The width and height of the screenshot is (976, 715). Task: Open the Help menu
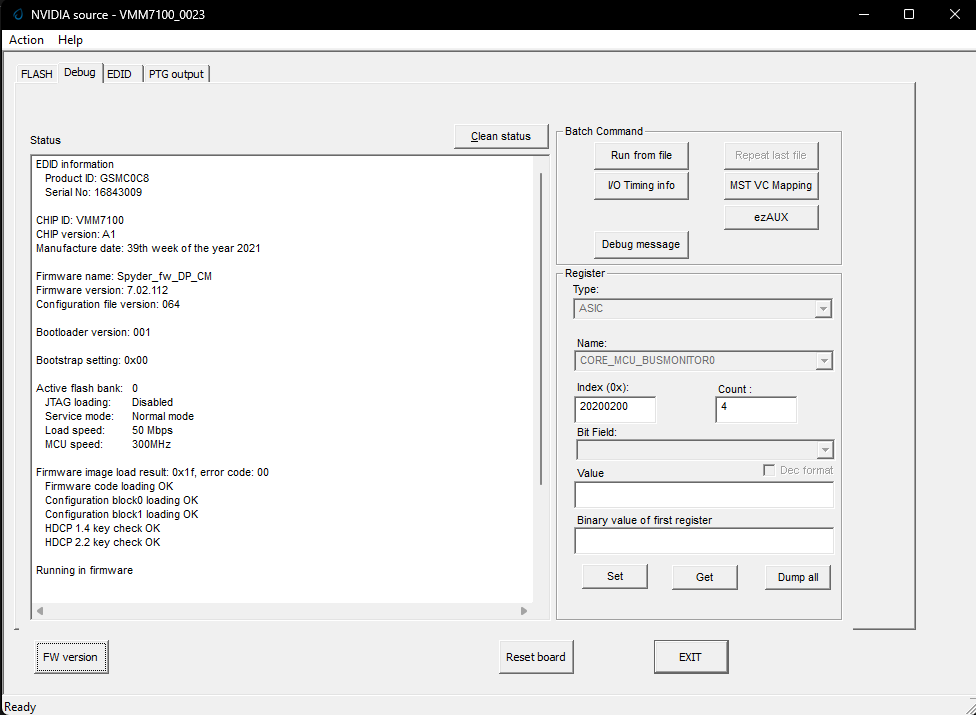pyautogui.click(x=70, y=40)
